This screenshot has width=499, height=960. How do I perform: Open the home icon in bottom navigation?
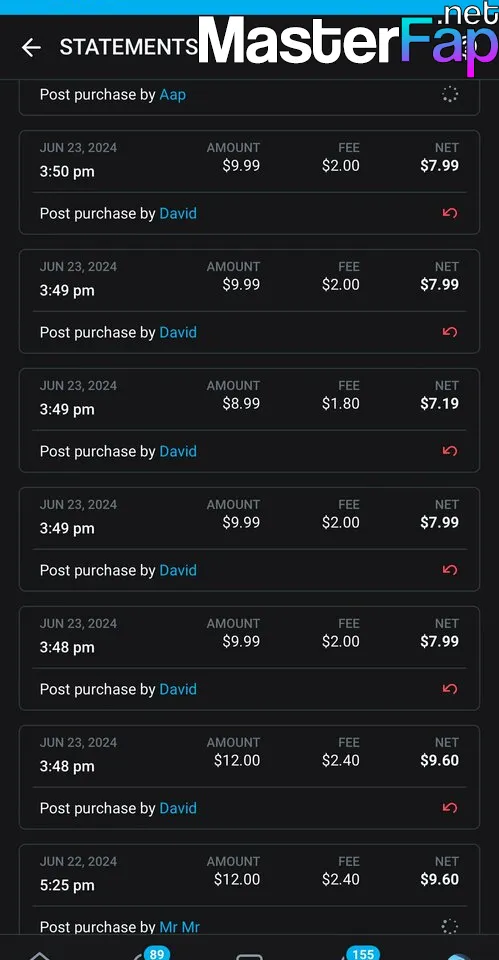[x=40, y=955]
